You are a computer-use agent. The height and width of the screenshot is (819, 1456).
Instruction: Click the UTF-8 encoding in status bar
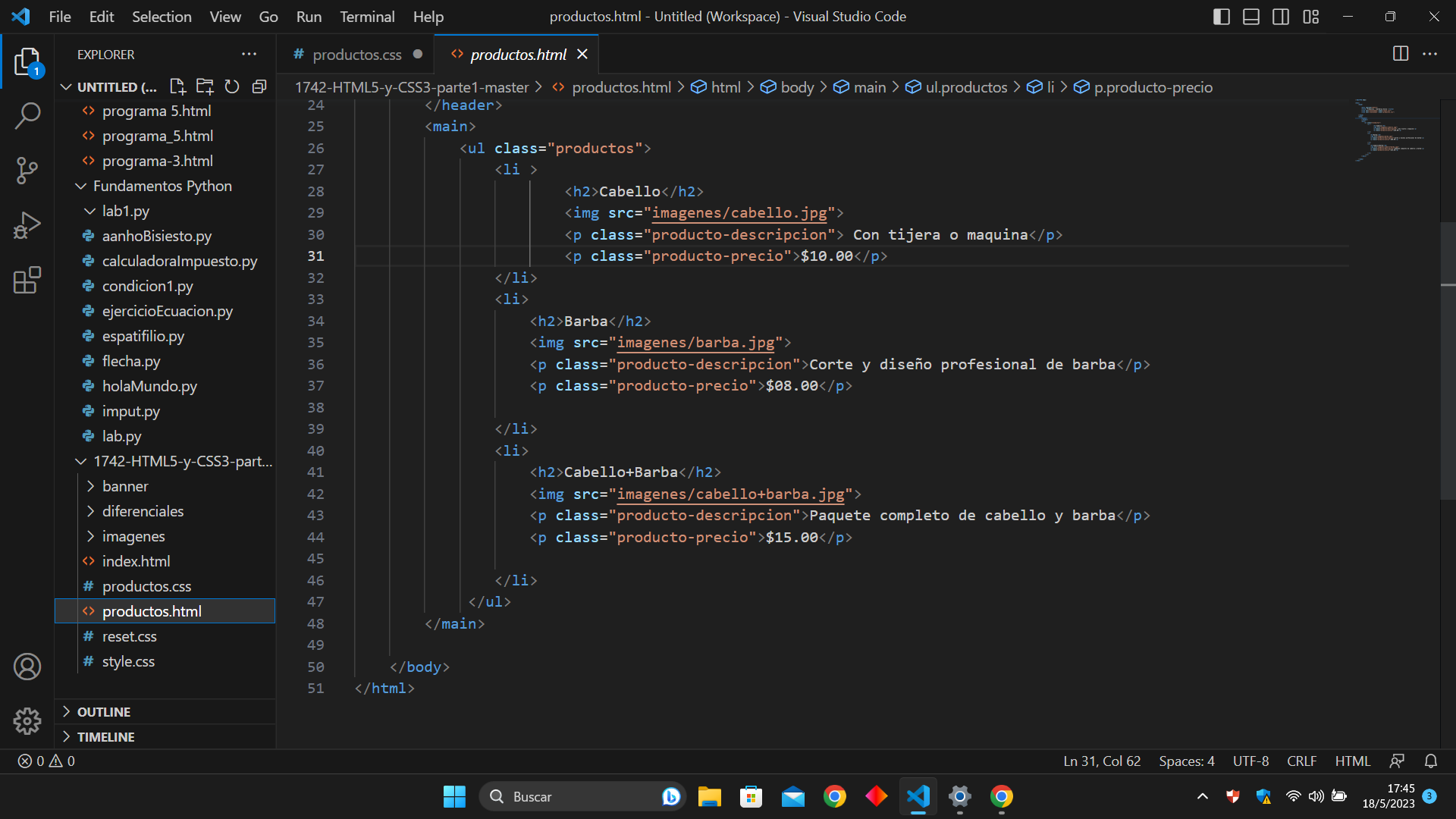(x=1253, y=761)
